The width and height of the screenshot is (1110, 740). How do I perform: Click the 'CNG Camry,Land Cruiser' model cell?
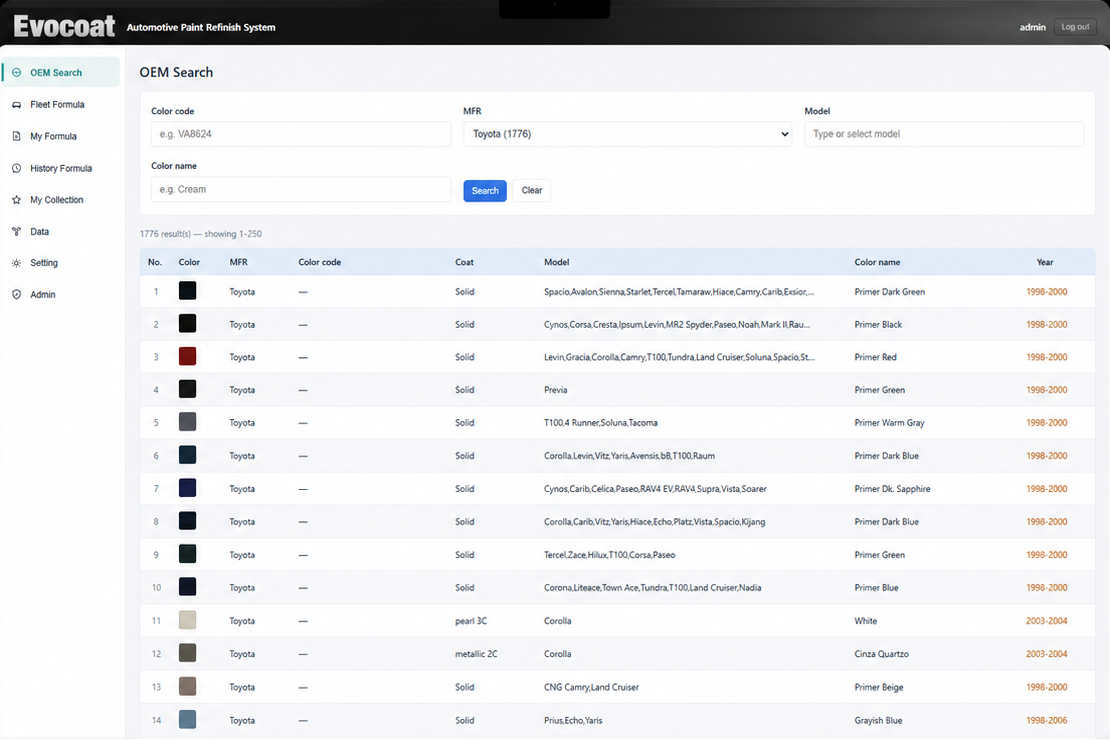591,687
